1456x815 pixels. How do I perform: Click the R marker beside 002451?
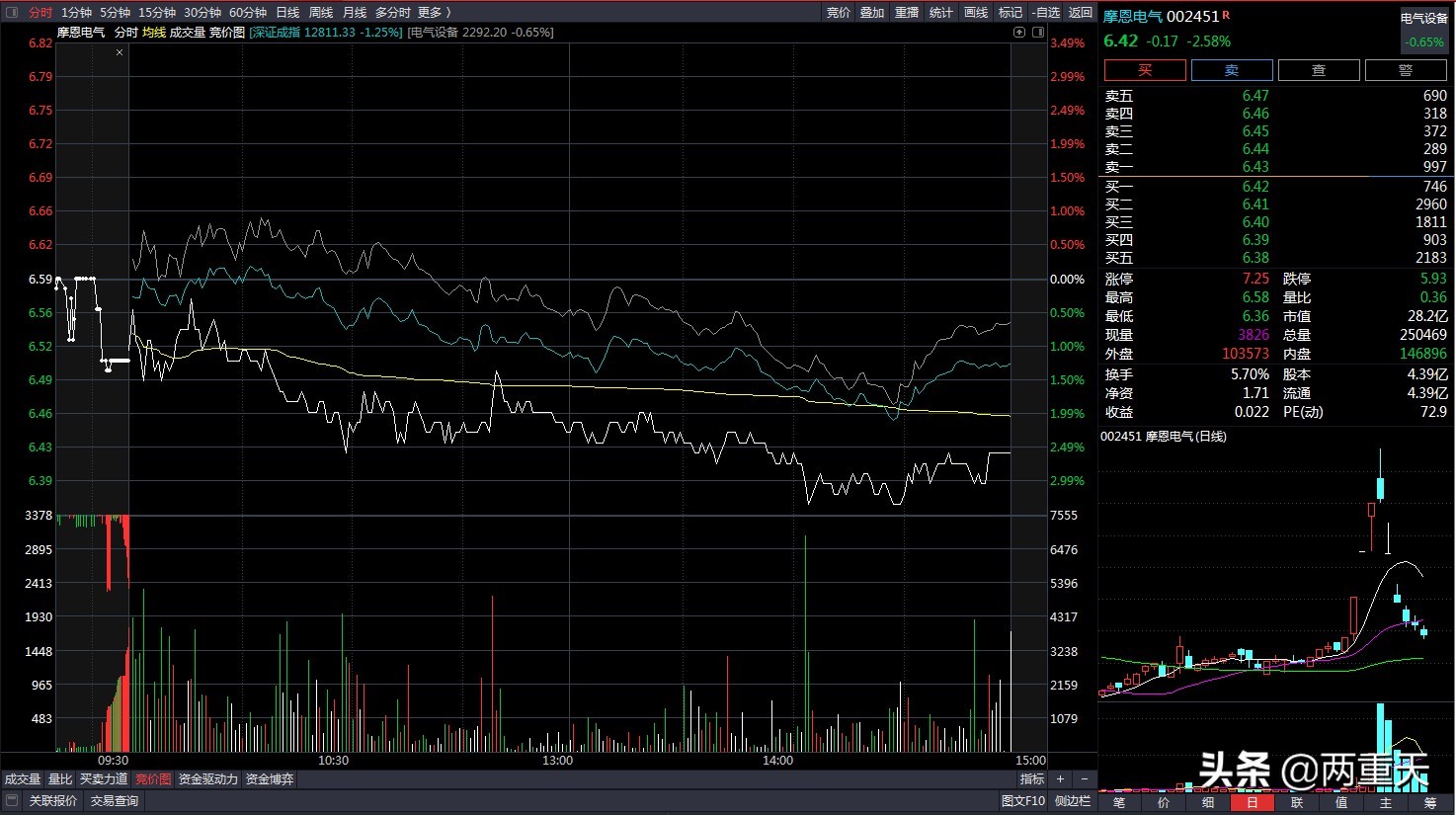[1227, 15]
